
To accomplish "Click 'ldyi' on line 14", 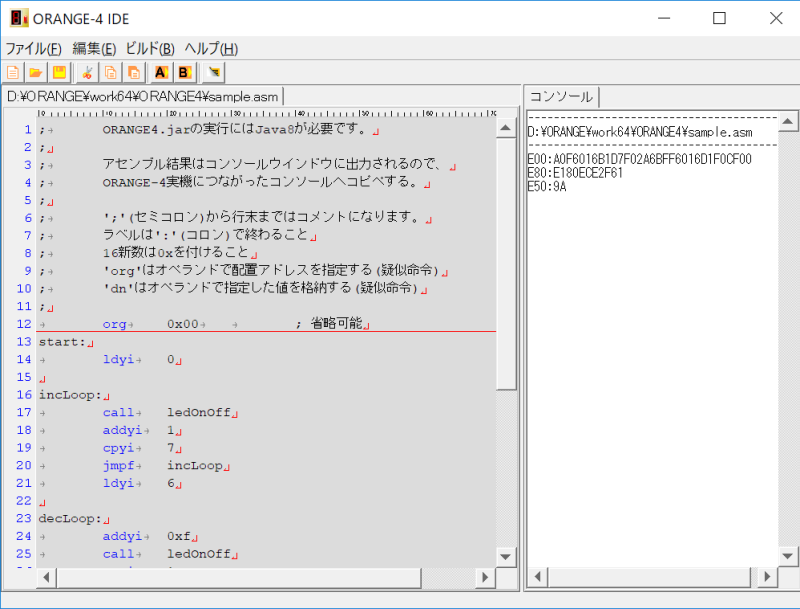I will tap(118, 360).
